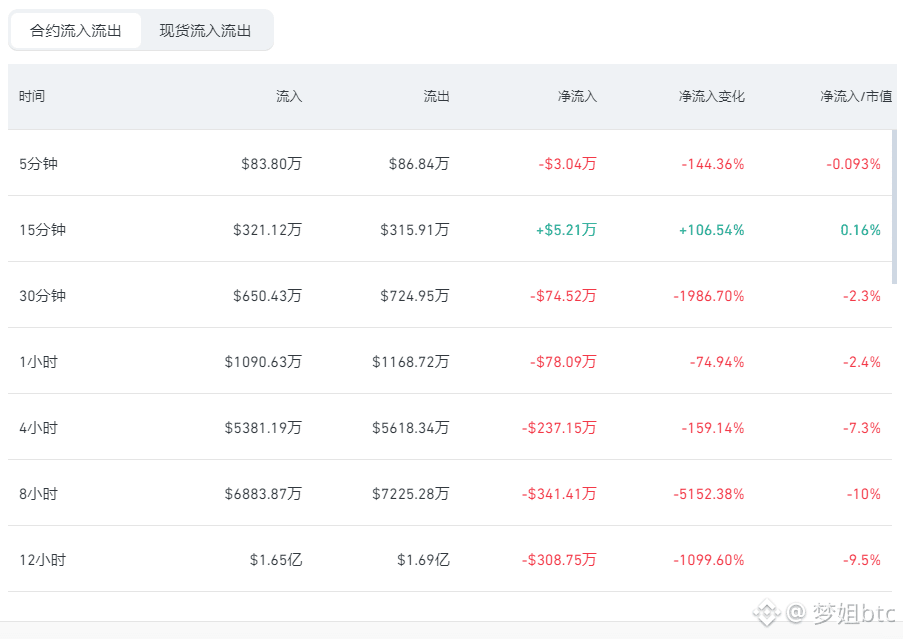Select the 4小时 row label

(x=39, y=428)
